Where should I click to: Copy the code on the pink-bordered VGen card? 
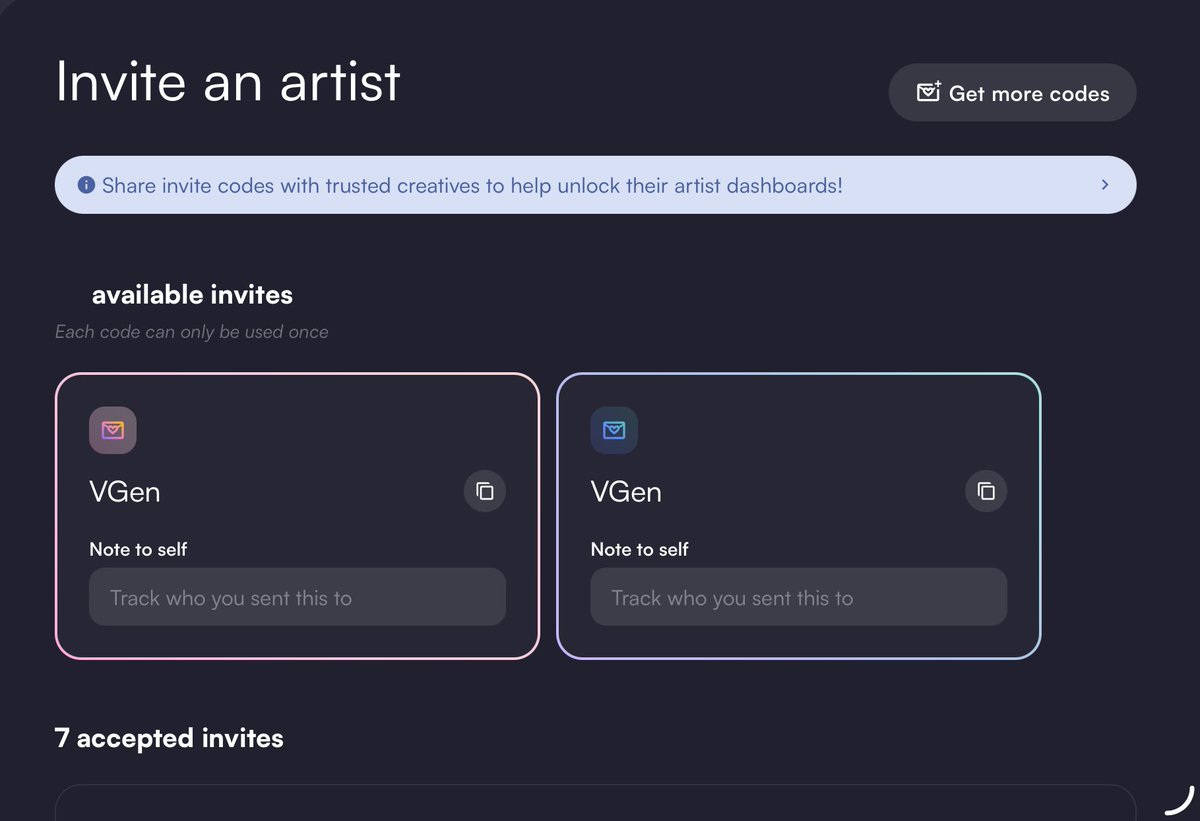(485, 491)
